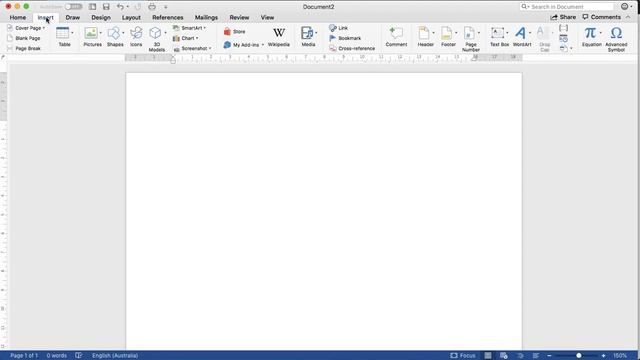Zoom out with the minus button

(549, 356)
